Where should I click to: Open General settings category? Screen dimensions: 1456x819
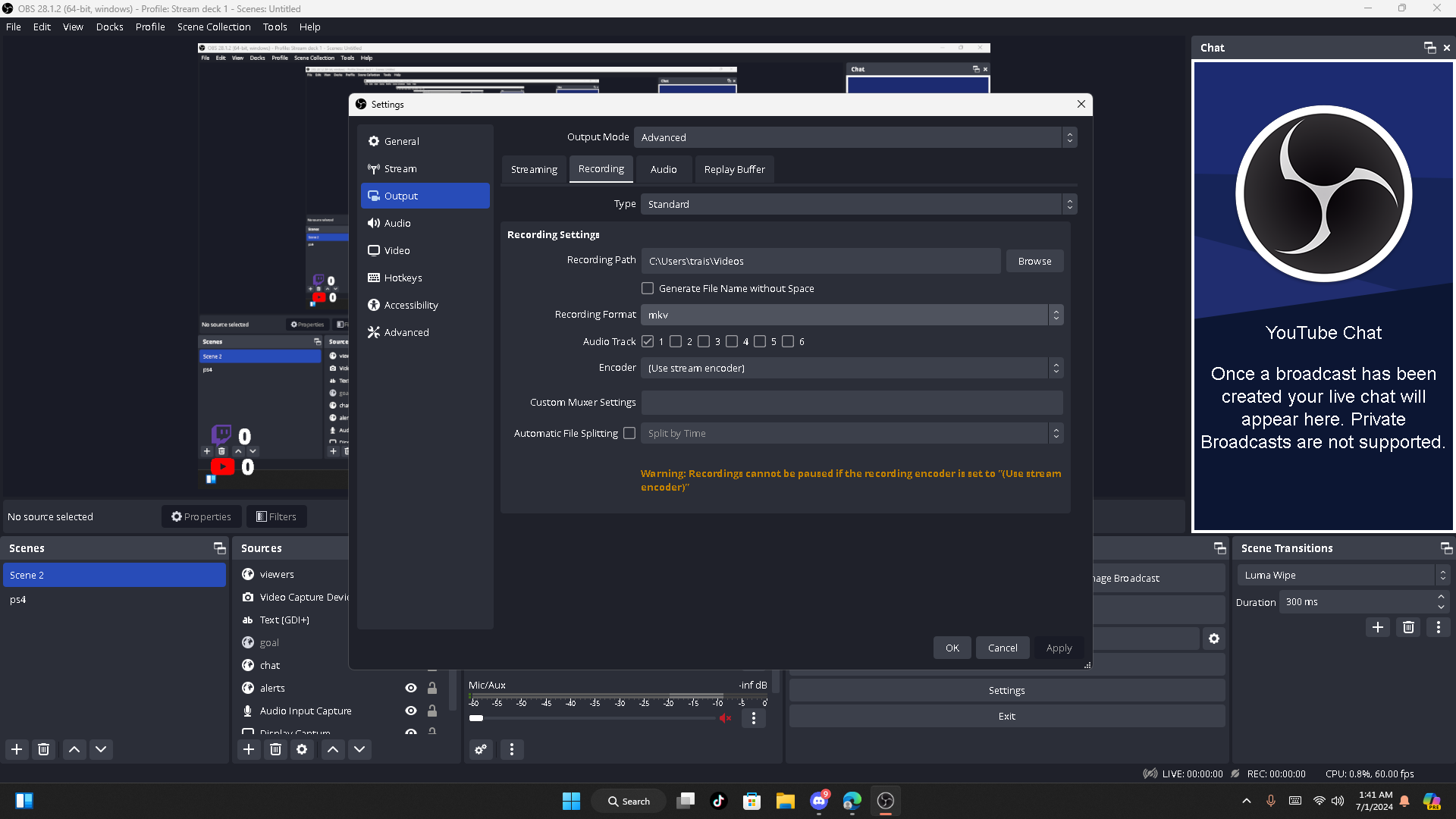tap(425, 141)
